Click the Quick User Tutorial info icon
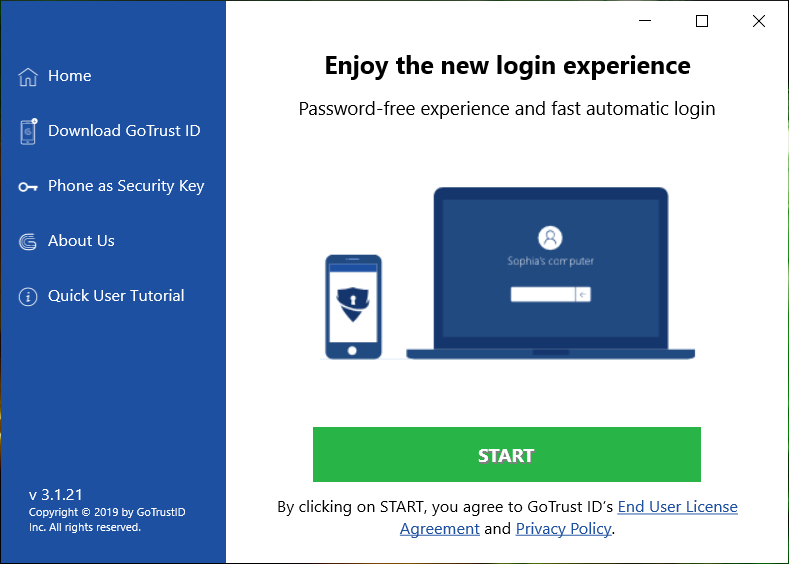This screenshot has width=789, height=564. coord(28,297)
